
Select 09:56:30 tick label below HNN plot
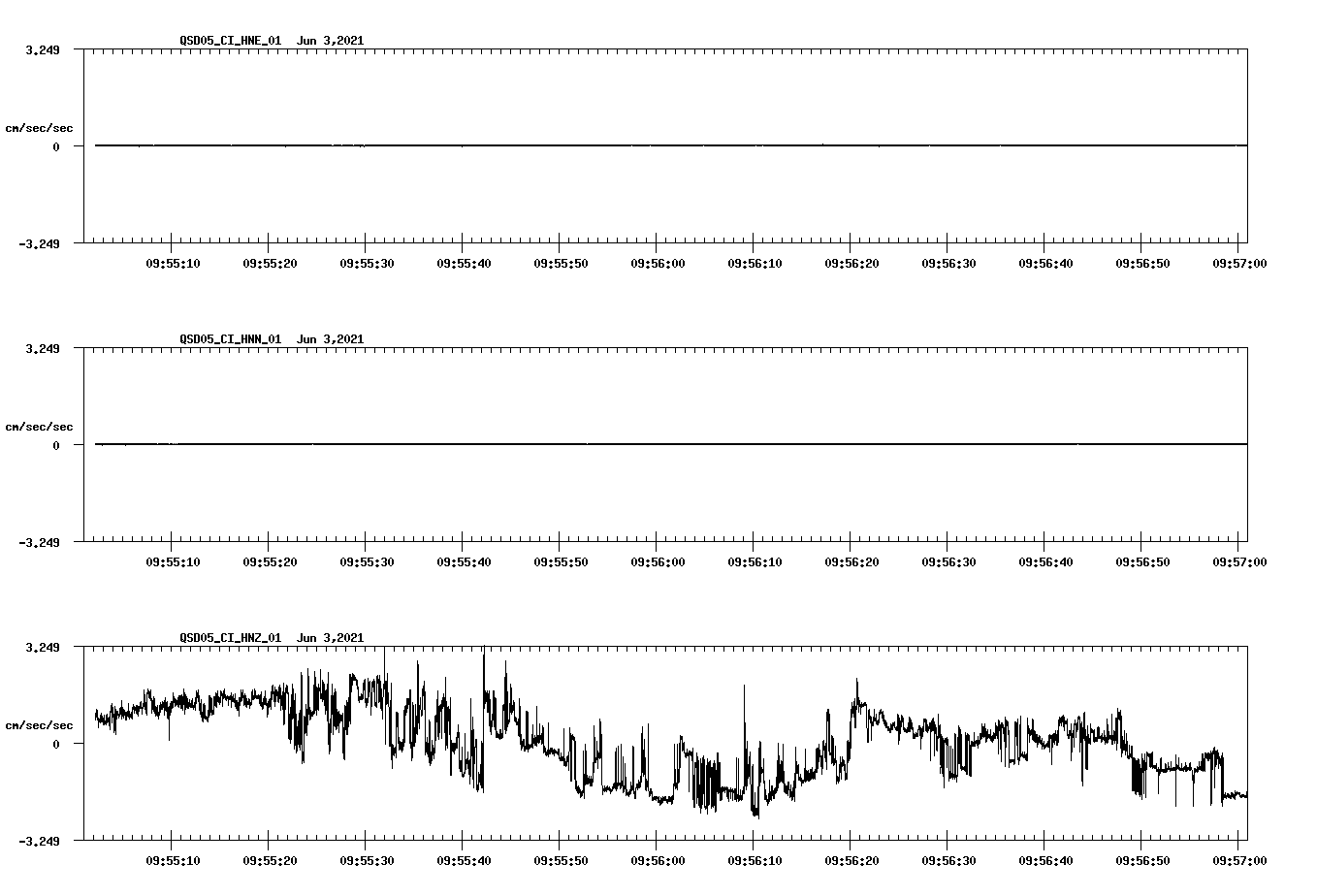pyautogui.click(x=948, y=561)
